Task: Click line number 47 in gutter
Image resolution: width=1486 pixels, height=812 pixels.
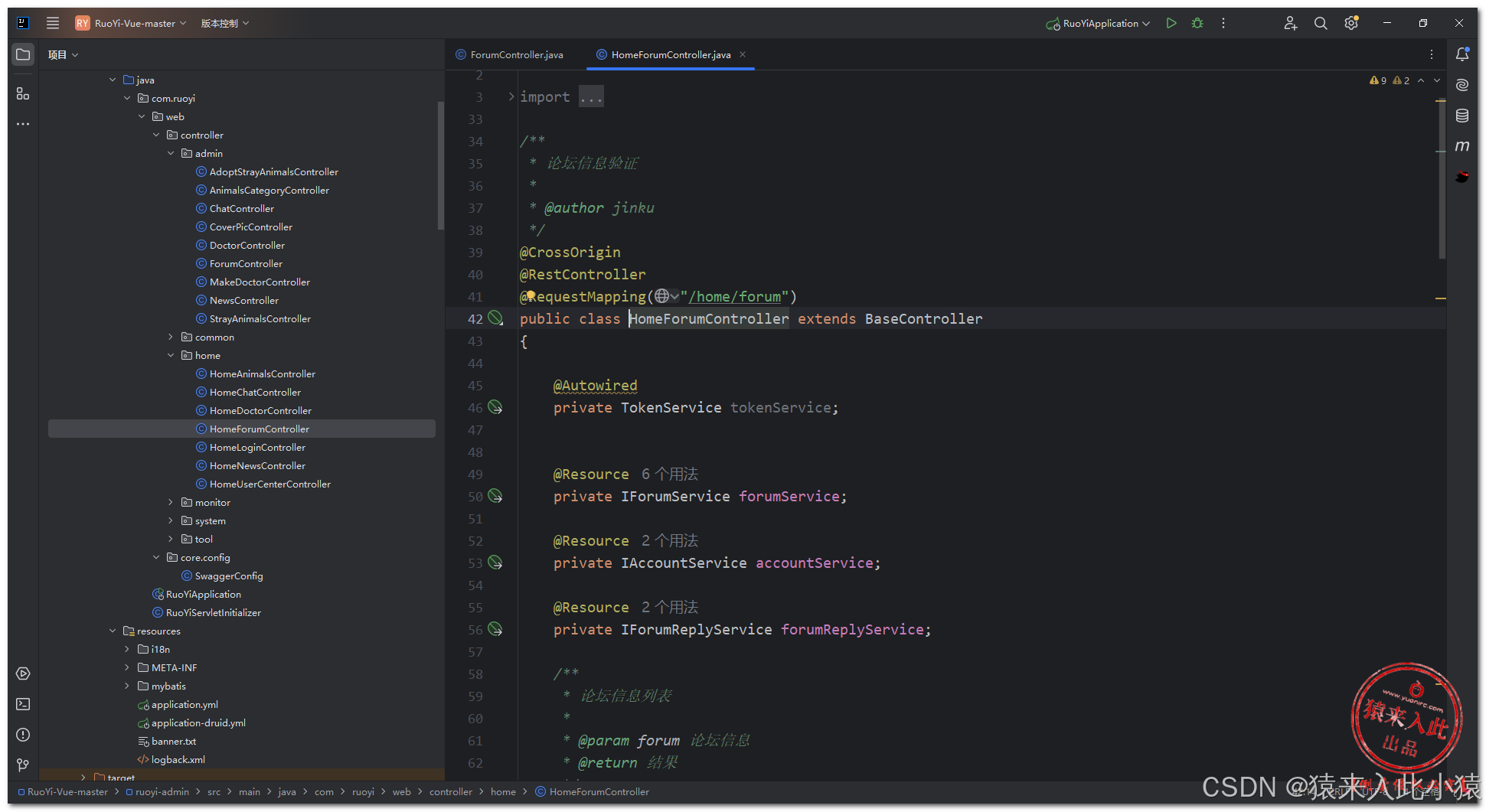Action: click(475, 430)
